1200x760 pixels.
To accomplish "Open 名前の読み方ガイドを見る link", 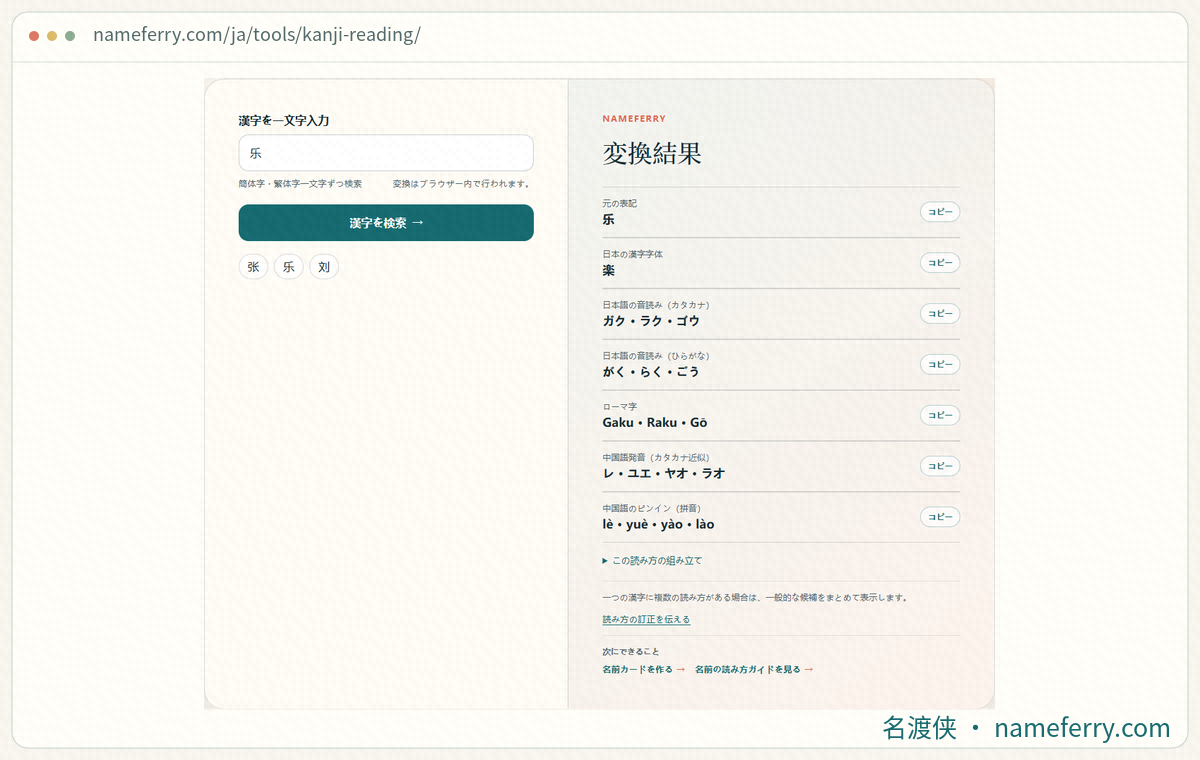I will tap(754, 669).
